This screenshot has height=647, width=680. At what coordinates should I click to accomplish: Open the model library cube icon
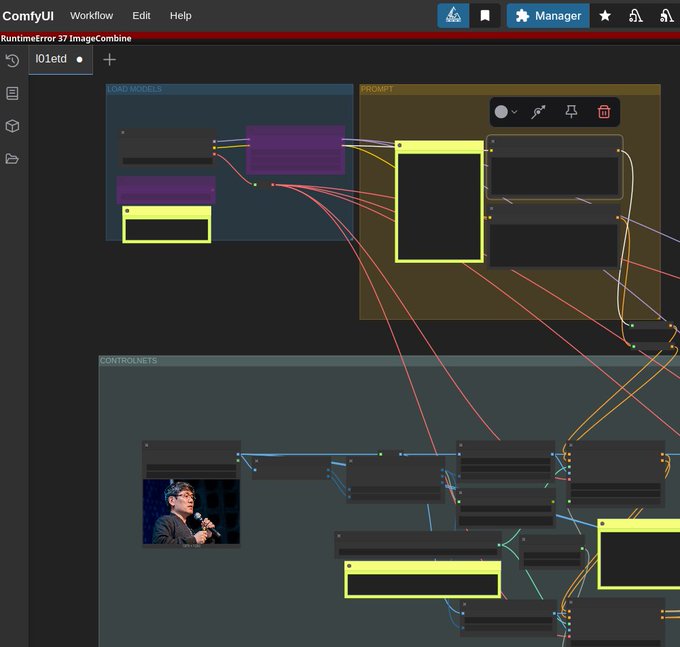click(12, 126)
